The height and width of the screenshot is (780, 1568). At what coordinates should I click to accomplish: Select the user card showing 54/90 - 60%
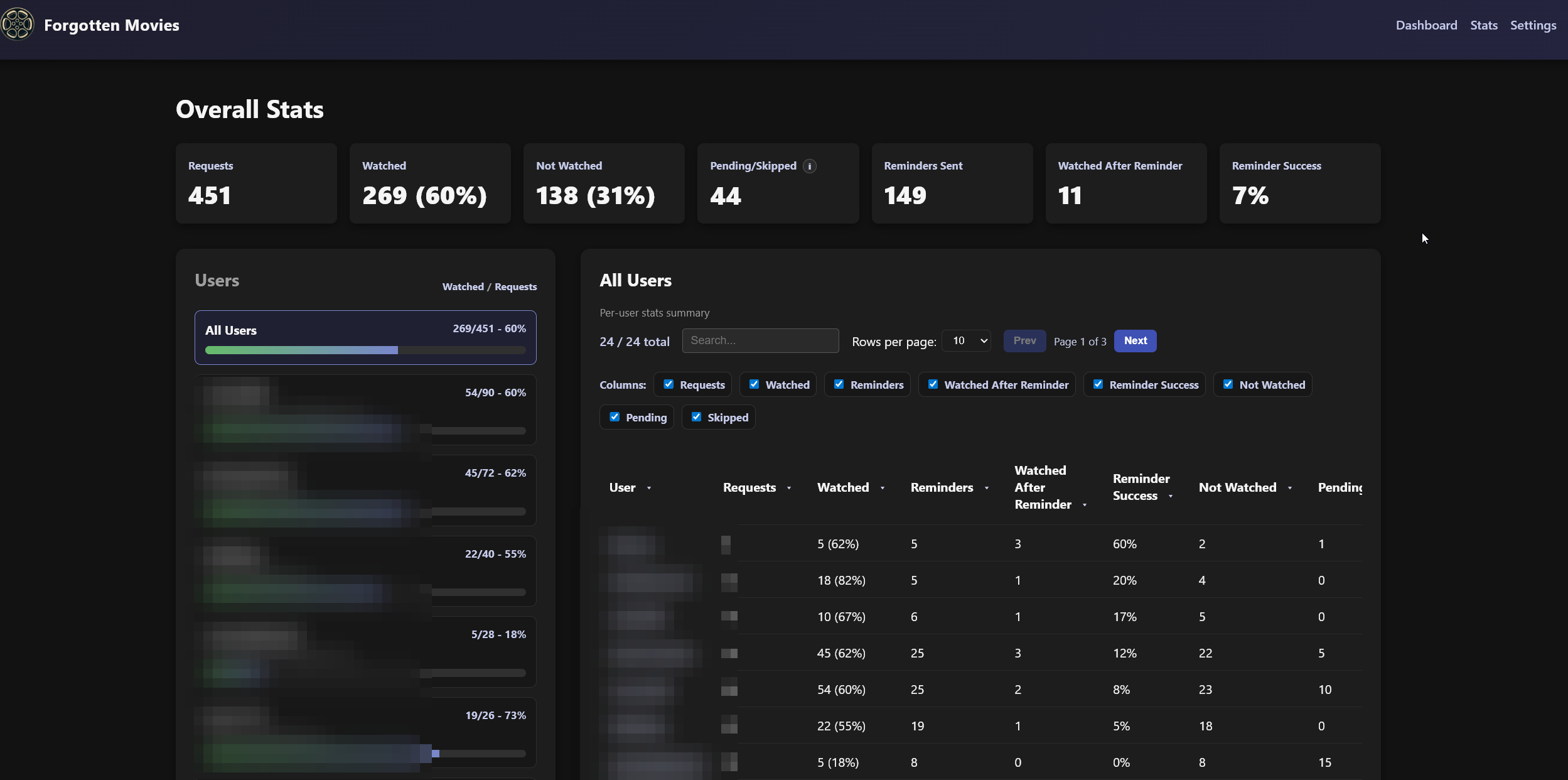click(x=365, y=410)
